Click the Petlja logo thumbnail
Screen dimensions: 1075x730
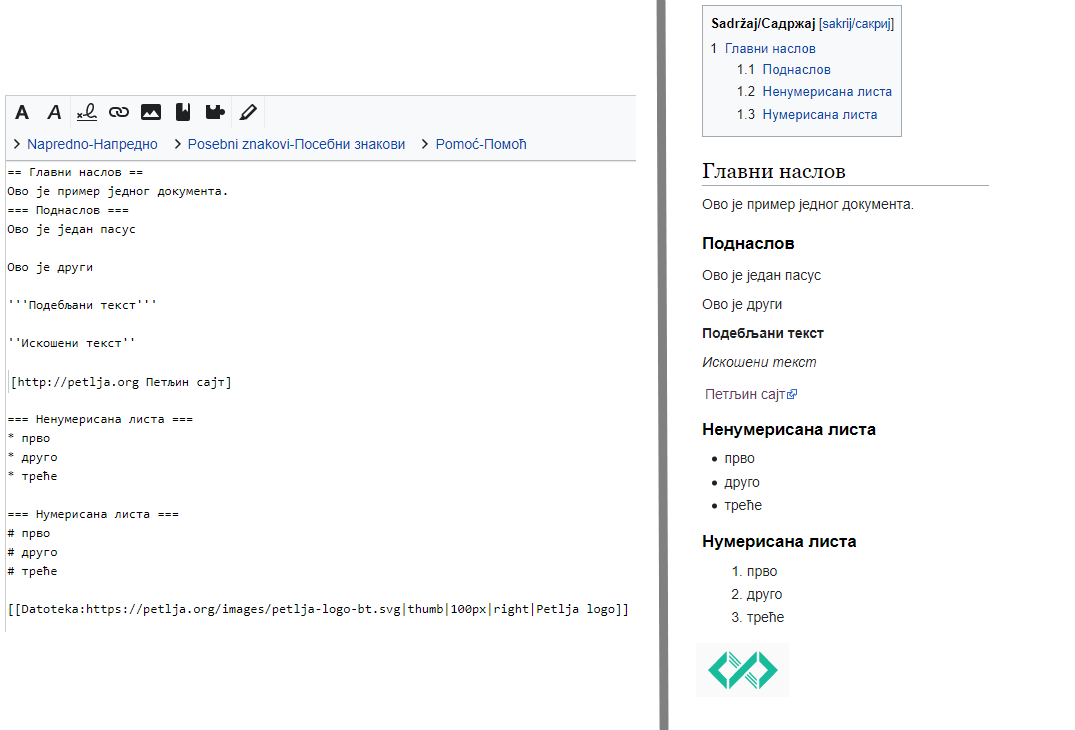point(743,670)
